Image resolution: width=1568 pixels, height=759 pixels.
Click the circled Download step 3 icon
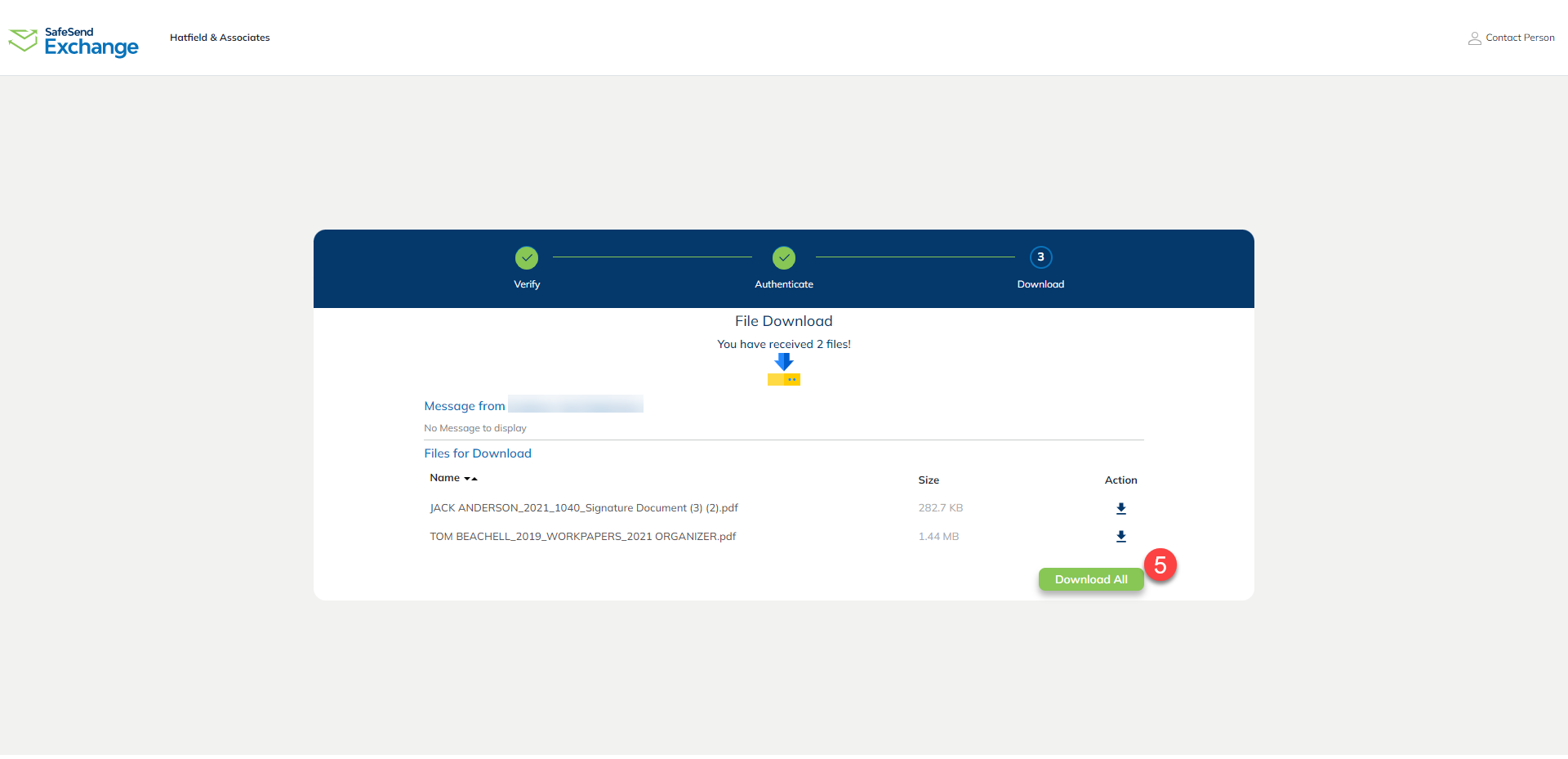click(1040, 257)
